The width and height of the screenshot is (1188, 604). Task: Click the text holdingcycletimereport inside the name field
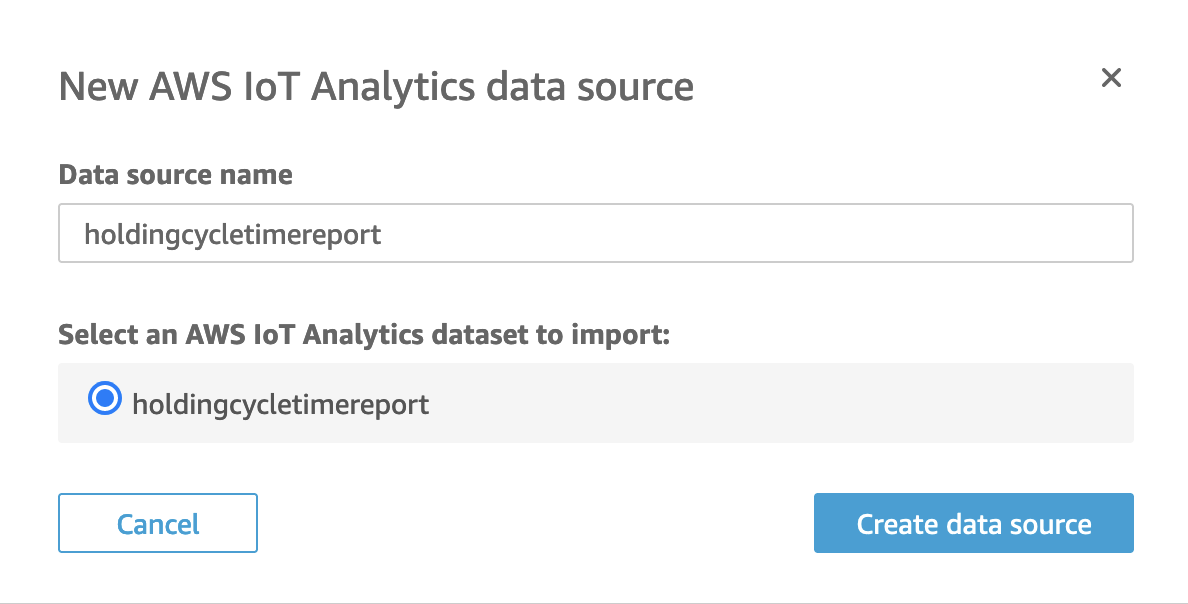233,235
